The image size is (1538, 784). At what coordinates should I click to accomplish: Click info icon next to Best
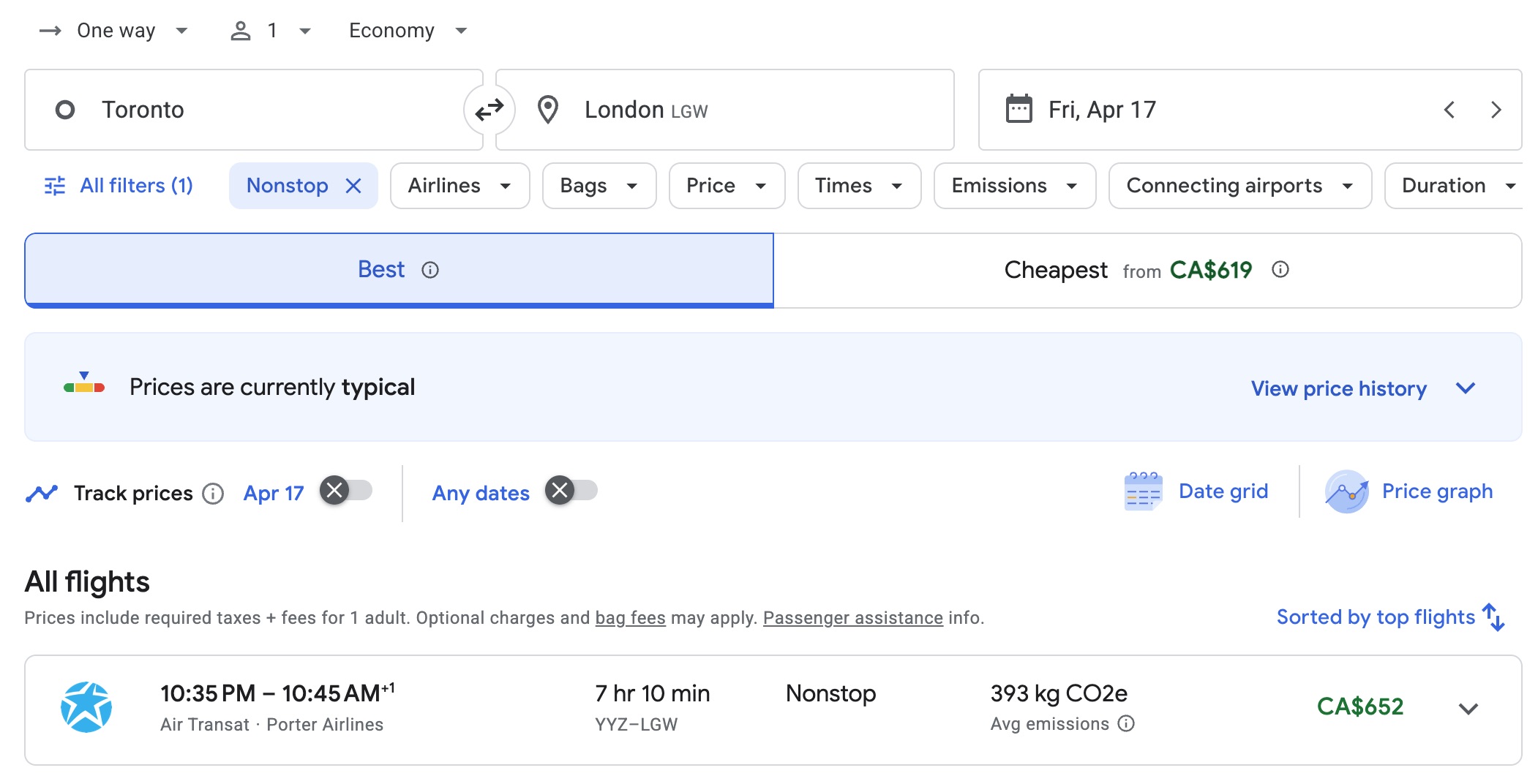pos(430,270)
